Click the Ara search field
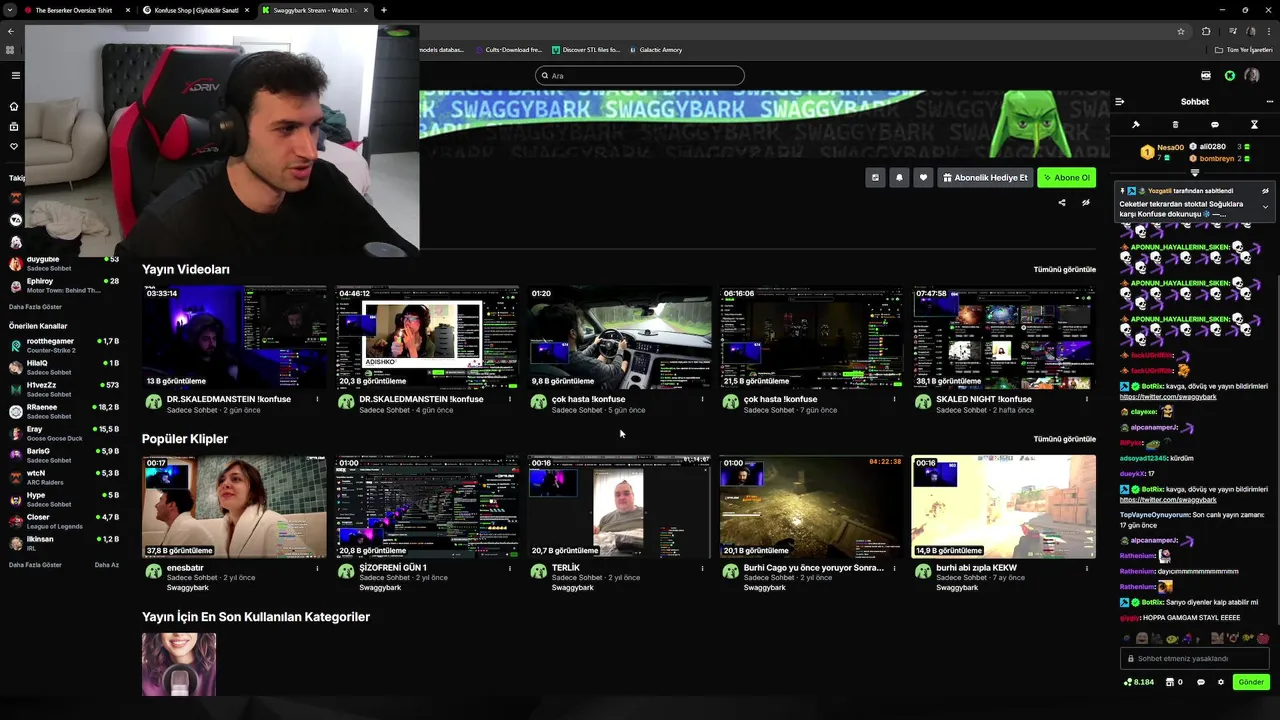 coord(640,75)
